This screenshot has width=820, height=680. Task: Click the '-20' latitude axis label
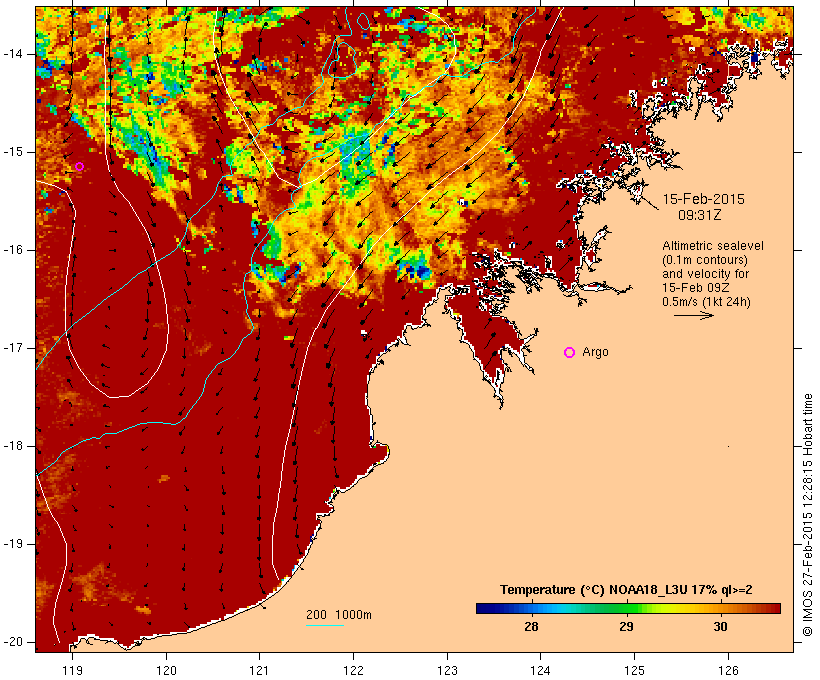tap(13, 642)
